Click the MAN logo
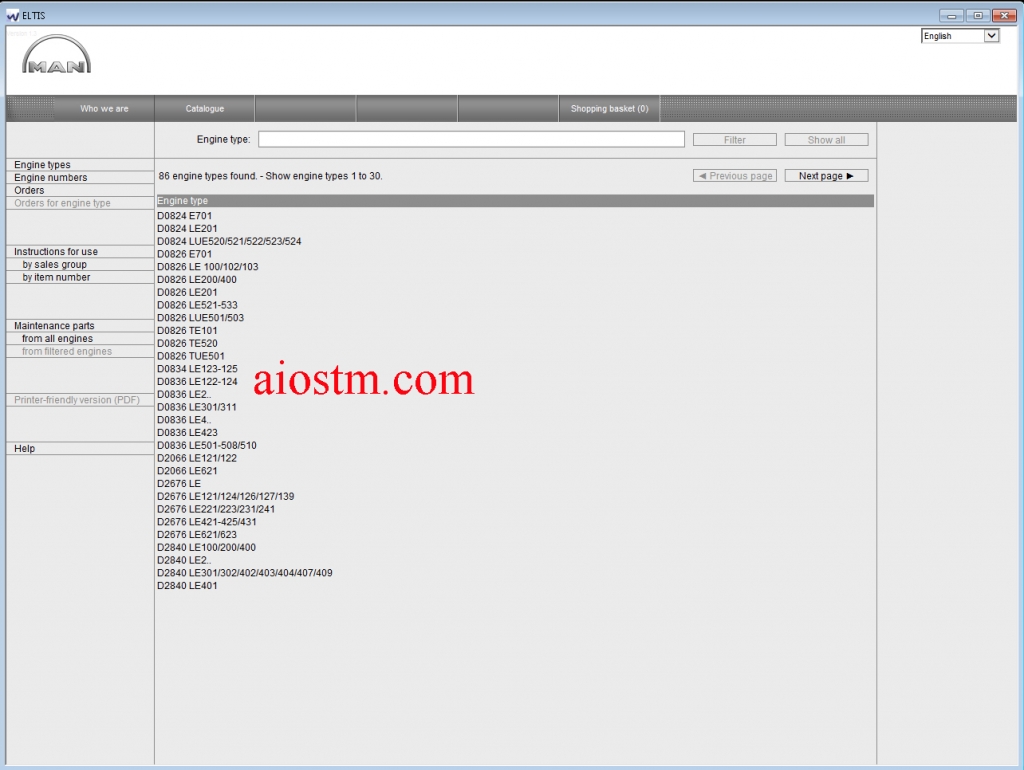This screenshot has height=770, width=1024. 56,54
